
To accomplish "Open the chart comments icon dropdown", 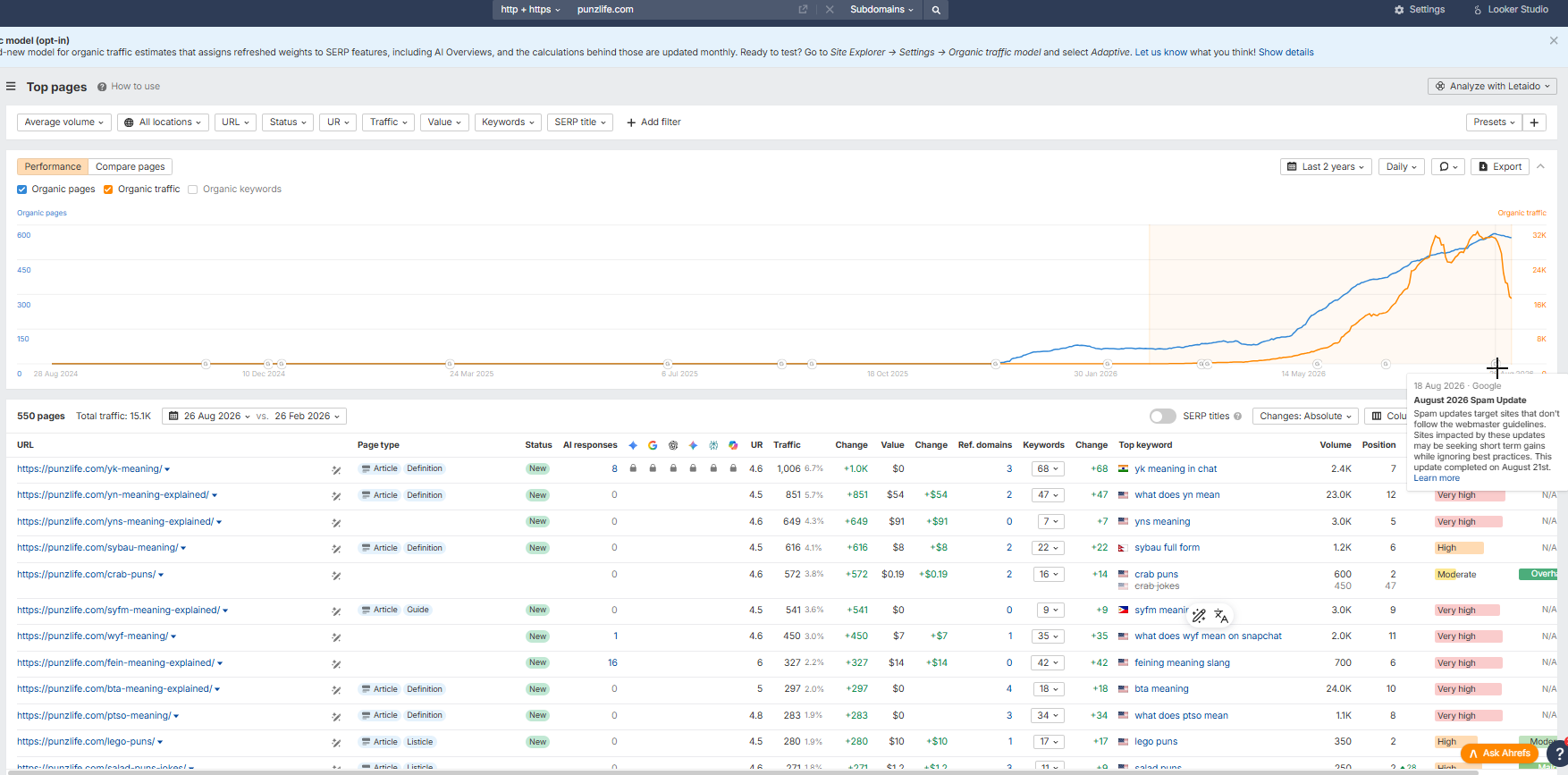I will coord(1448,166).
